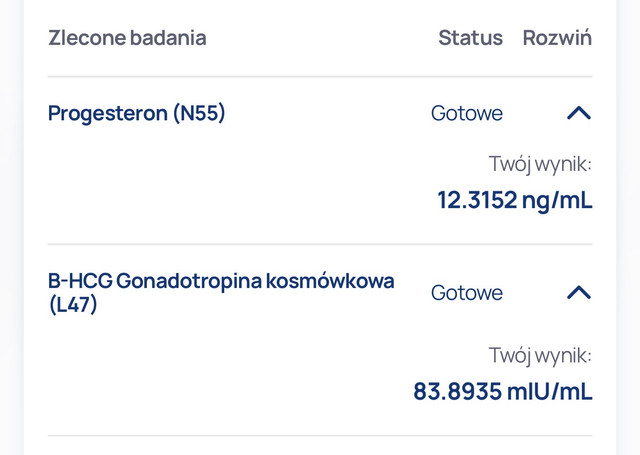Image resolution: width=640 pixels, height=455 pixels.
Task: Collapse the Progesteron (N55) result chevron
Action: (579, 113)
